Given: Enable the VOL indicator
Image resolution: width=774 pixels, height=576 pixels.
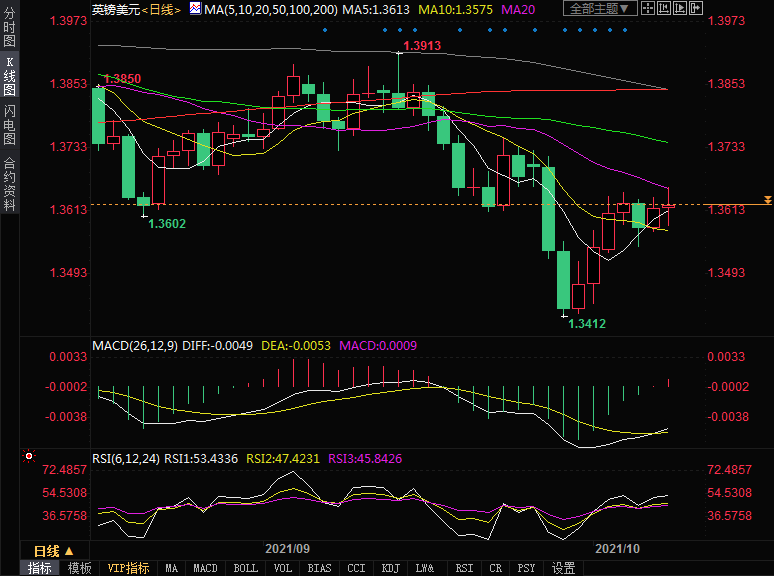Looking at the screenshot, I should point(283,568).
